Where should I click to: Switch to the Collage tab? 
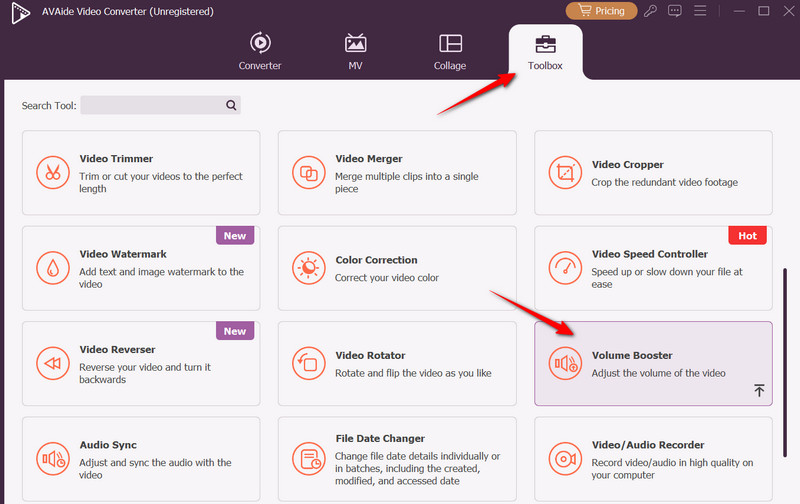[450, 53]
